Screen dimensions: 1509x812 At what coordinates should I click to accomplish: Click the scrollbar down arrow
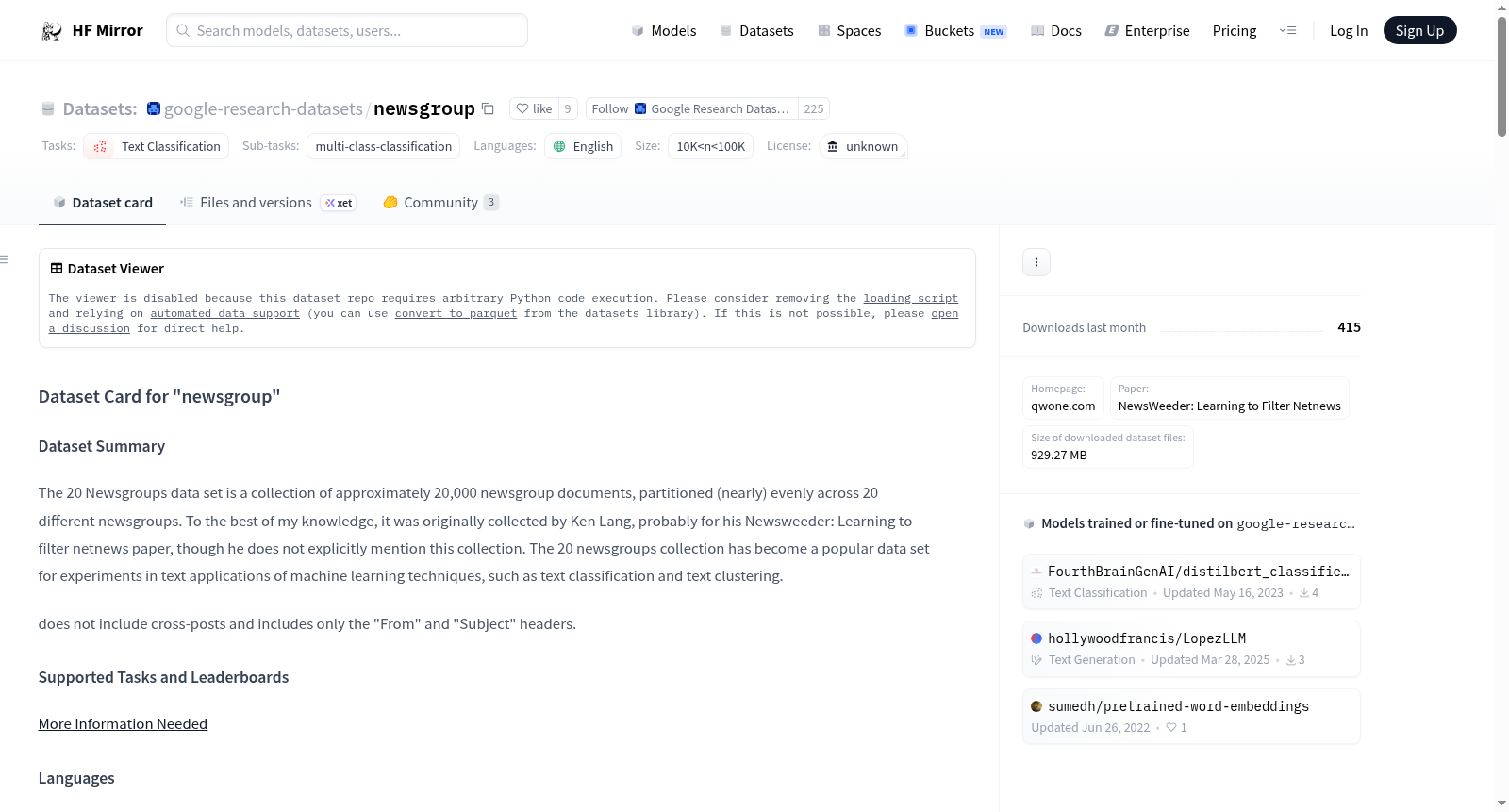(1501, 804)
